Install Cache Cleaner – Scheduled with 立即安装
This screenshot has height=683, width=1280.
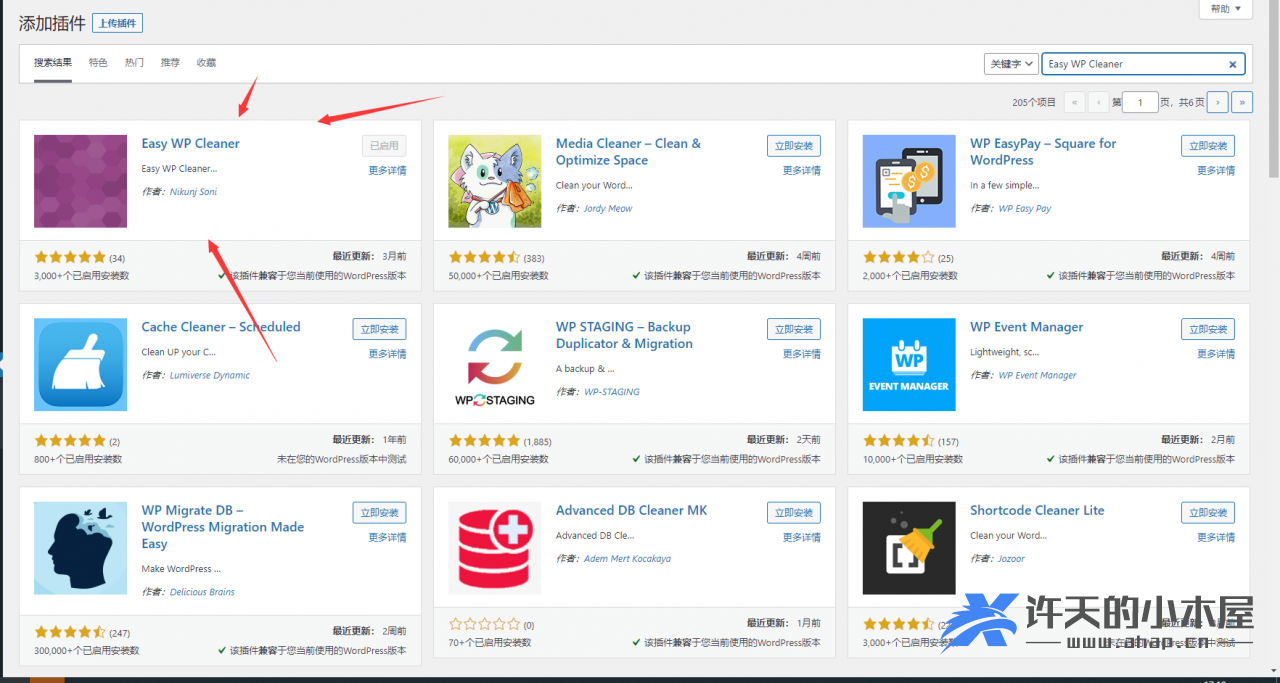(380, 329)
